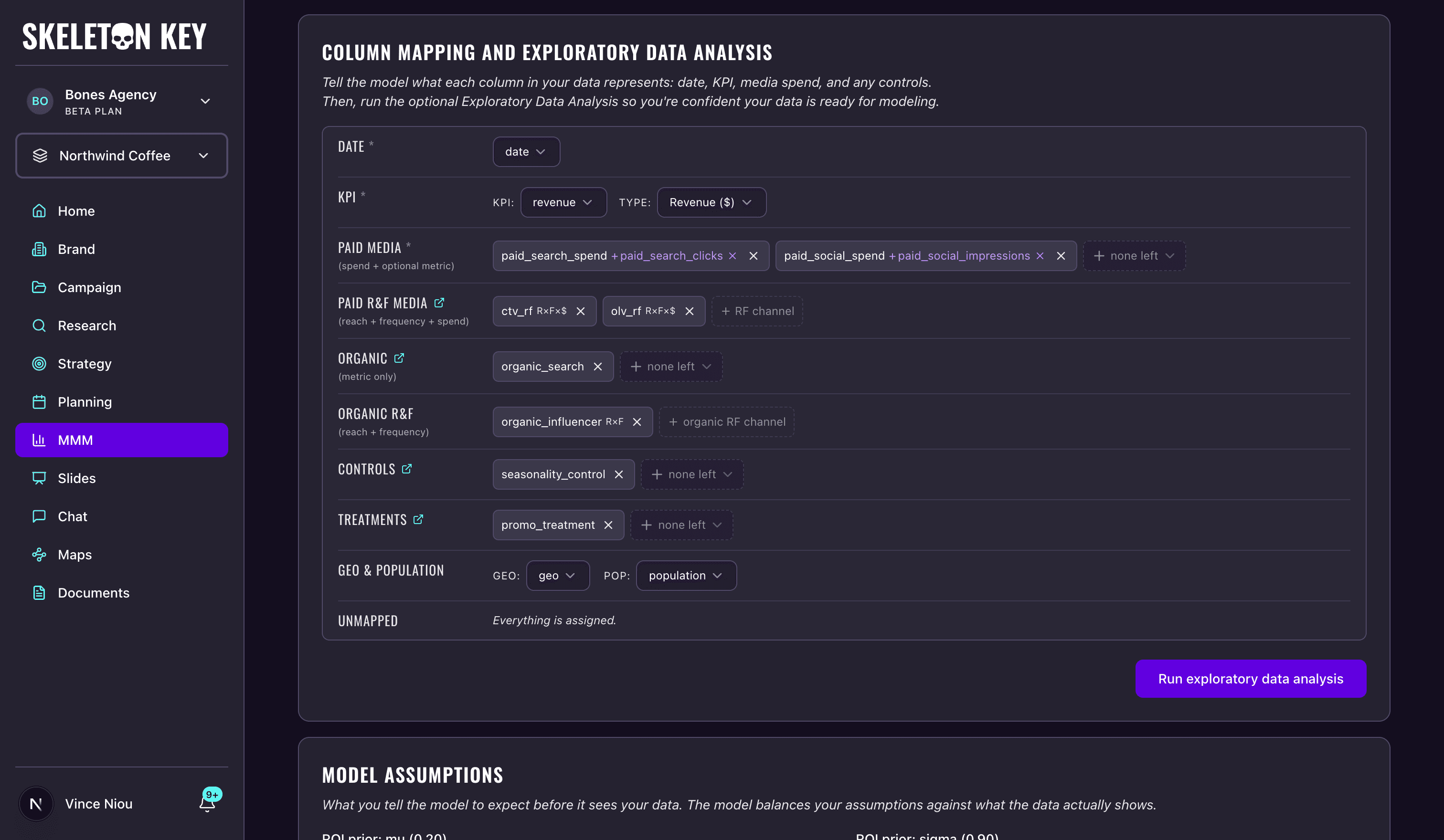The width and height of the screenshot is (1444, 840).
Task: Click the Skeleton Key logo
Action: 115,36
